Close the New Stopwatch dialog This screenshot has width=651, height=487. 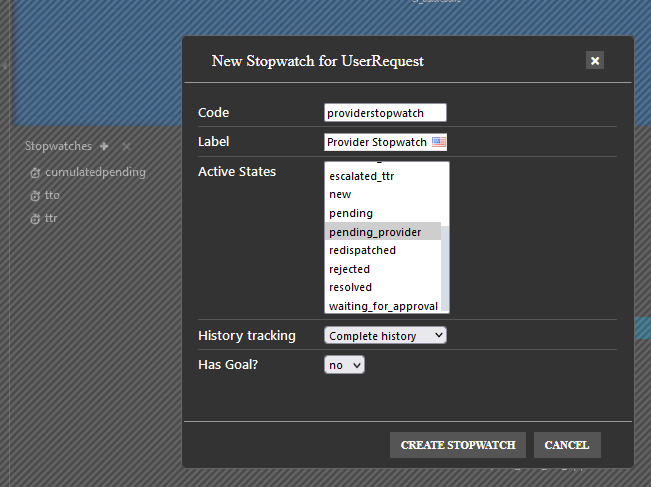(595, 61)
